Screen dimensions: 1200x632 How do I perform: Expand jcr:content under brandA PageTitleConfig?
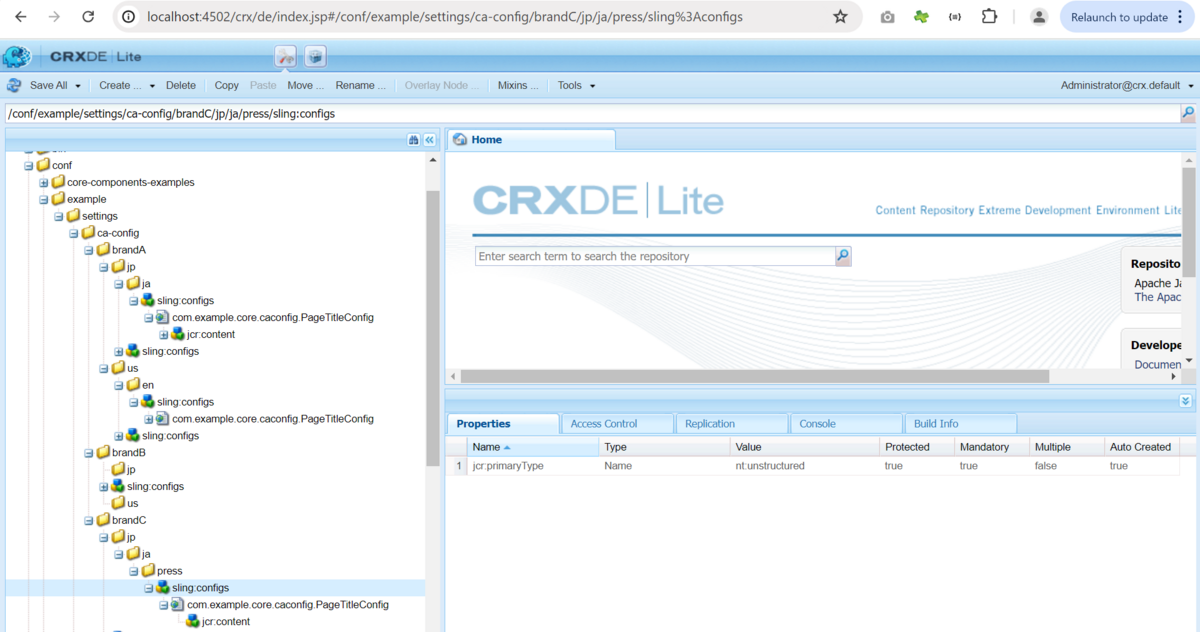(164, 335)
